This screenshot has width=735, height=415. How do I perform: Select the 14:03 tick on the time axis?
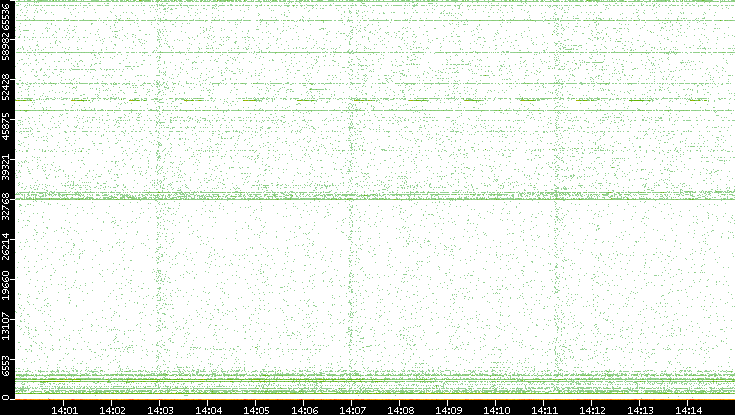(160, 409)
